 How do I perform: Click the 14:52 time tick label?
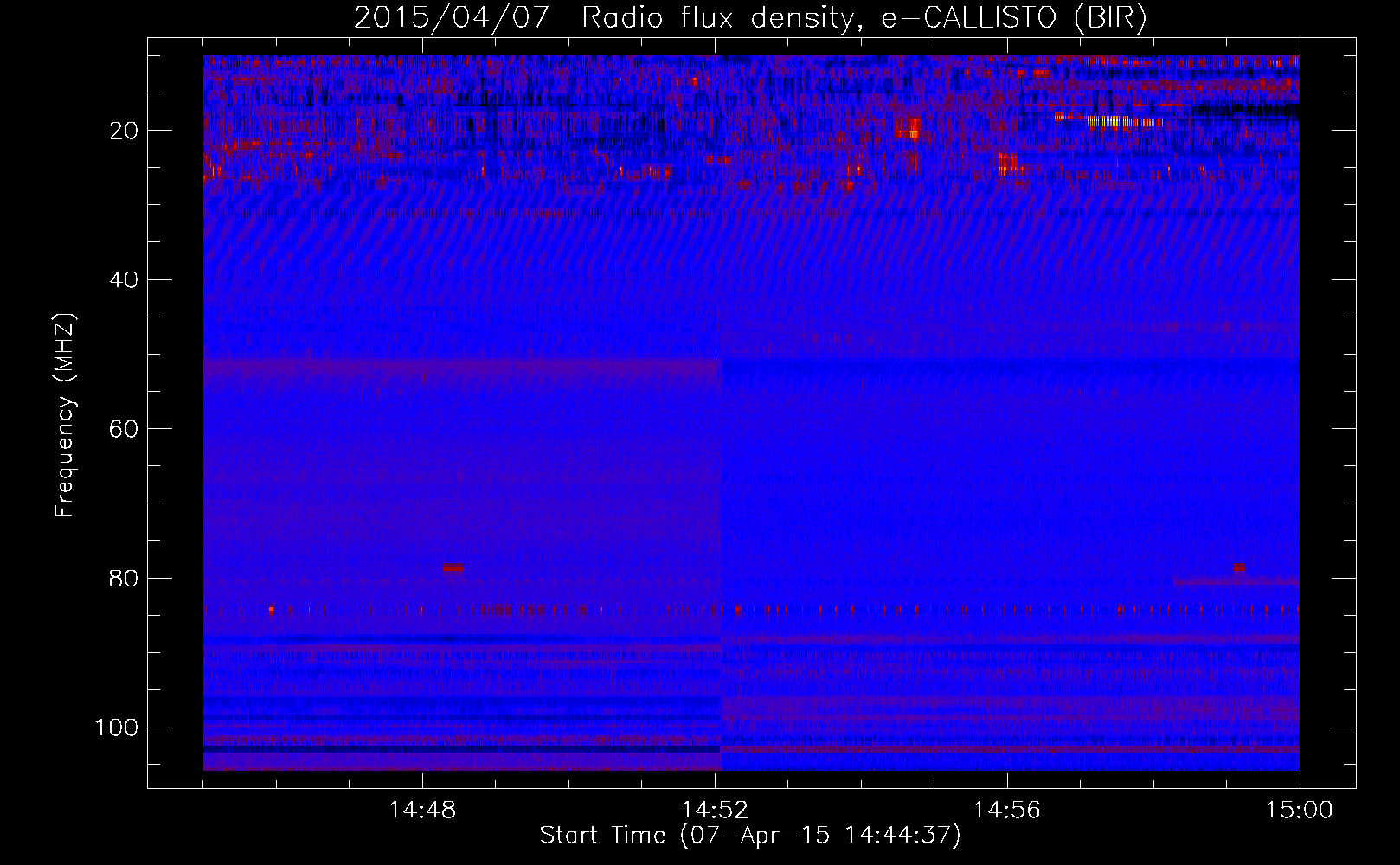[x=715, y=811]
